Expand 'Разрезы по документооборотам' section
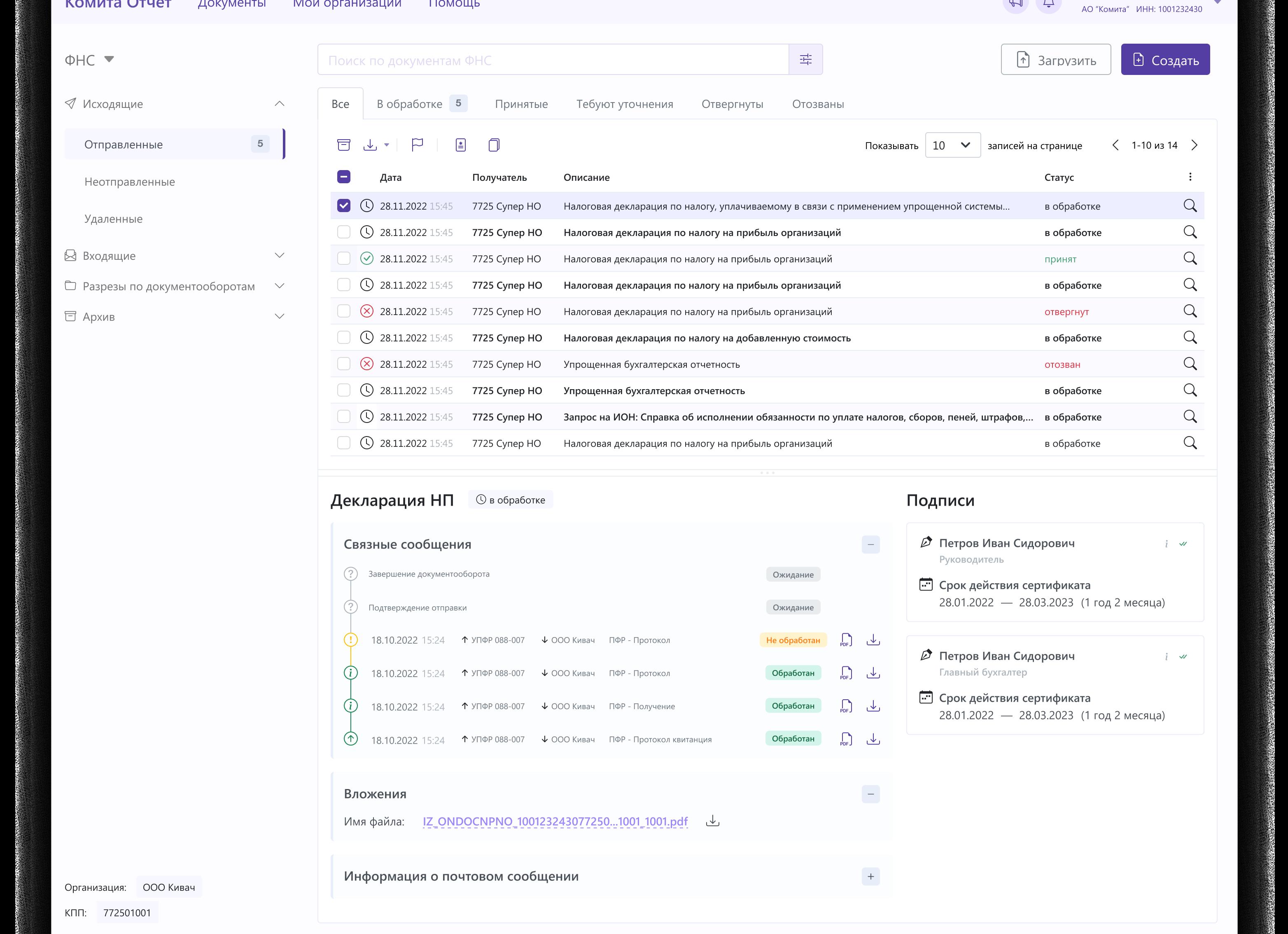The width and height of the screenshot is (1288, 934). click(280, 286)
